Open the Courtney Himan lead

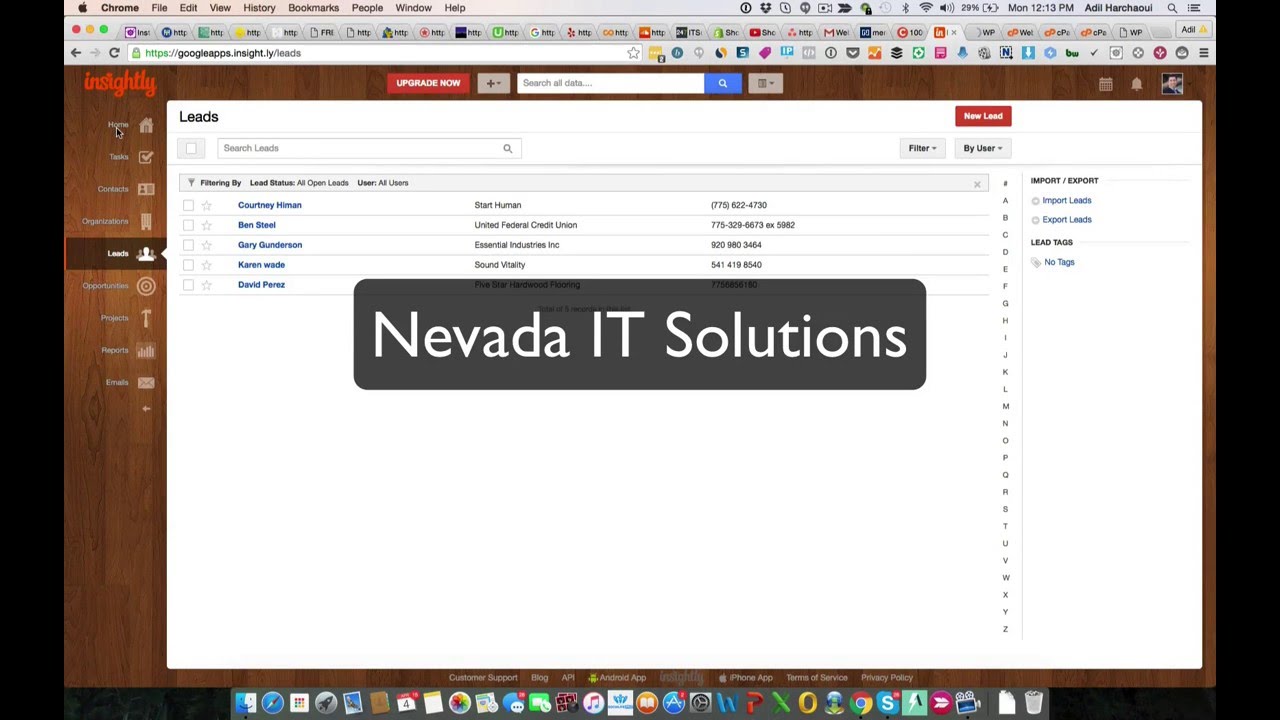(269, 205)
